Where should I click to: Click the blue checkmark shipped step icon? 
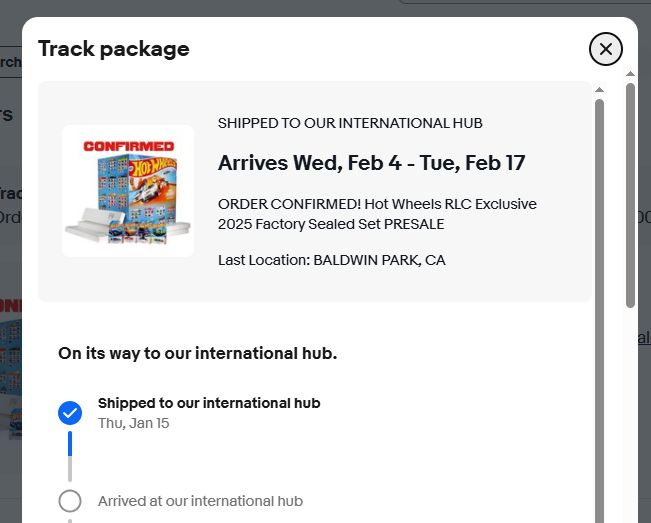click(70, 412)
